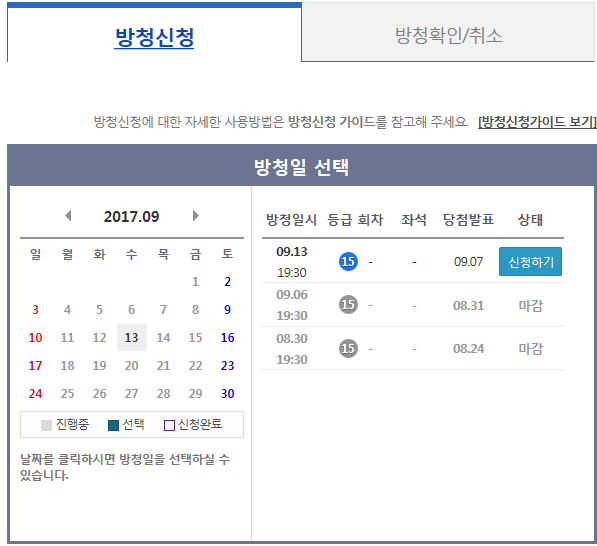Screen dimensions: 597x546
Task: Select calendar date 14
Action: point(163,337)
